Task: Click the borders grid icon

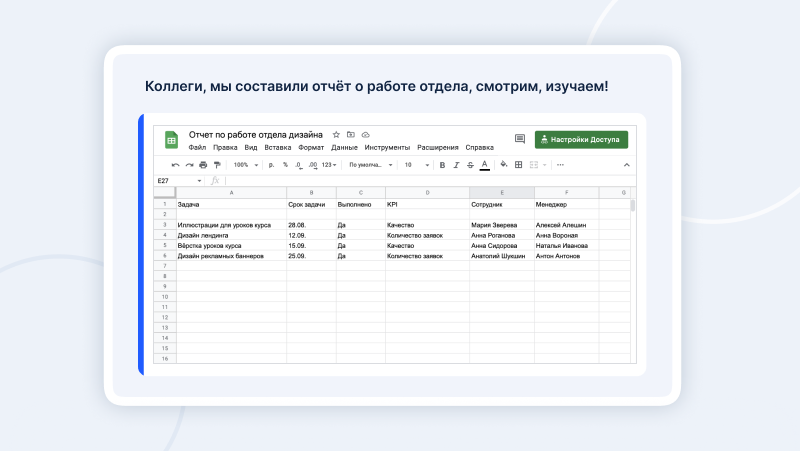Action: coord(518,165)
